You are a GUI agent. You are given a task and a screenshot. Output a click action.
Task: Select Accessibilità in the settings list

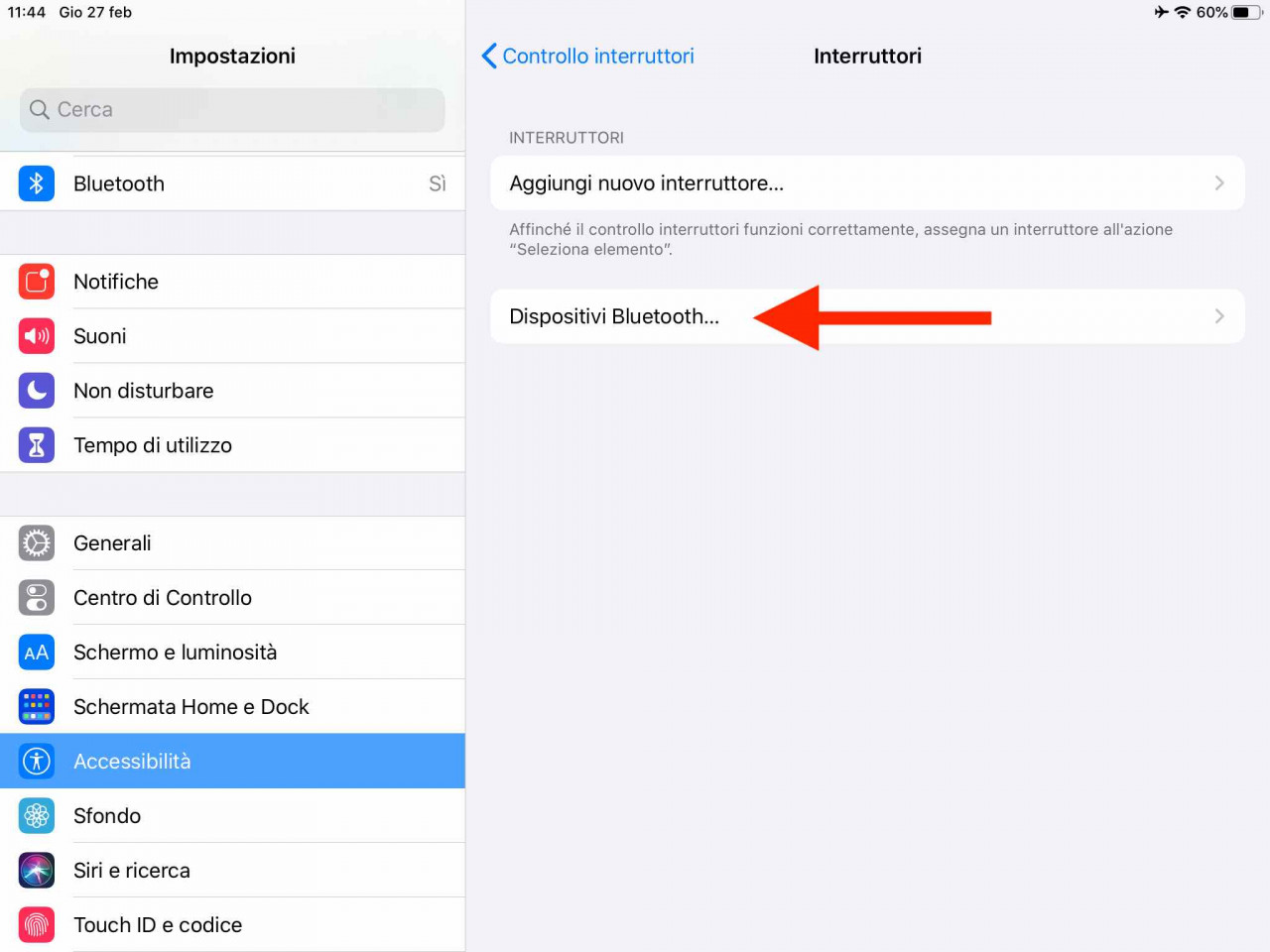point(232,762)
